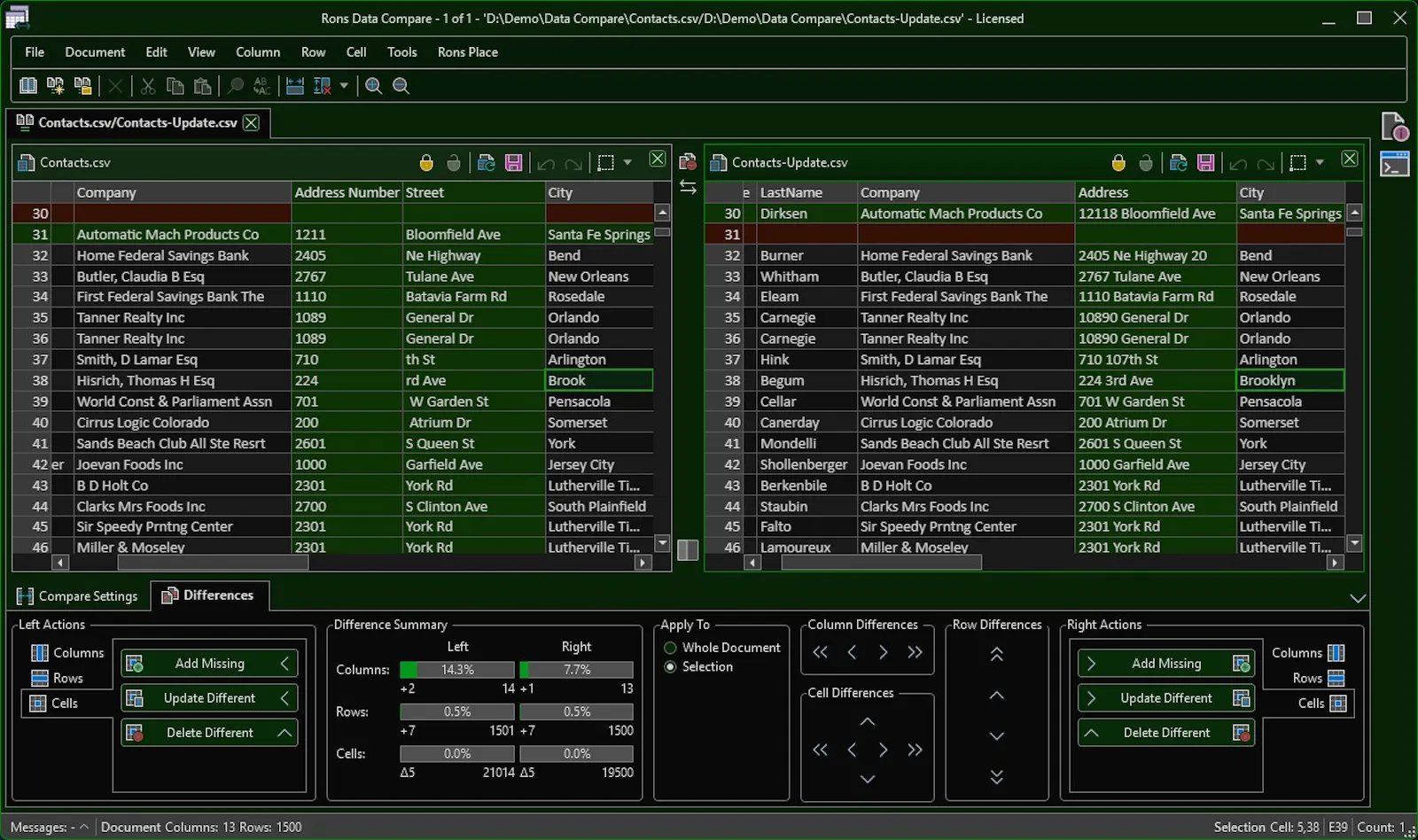Click the paste clipboard icon in the toolbar

203,86
